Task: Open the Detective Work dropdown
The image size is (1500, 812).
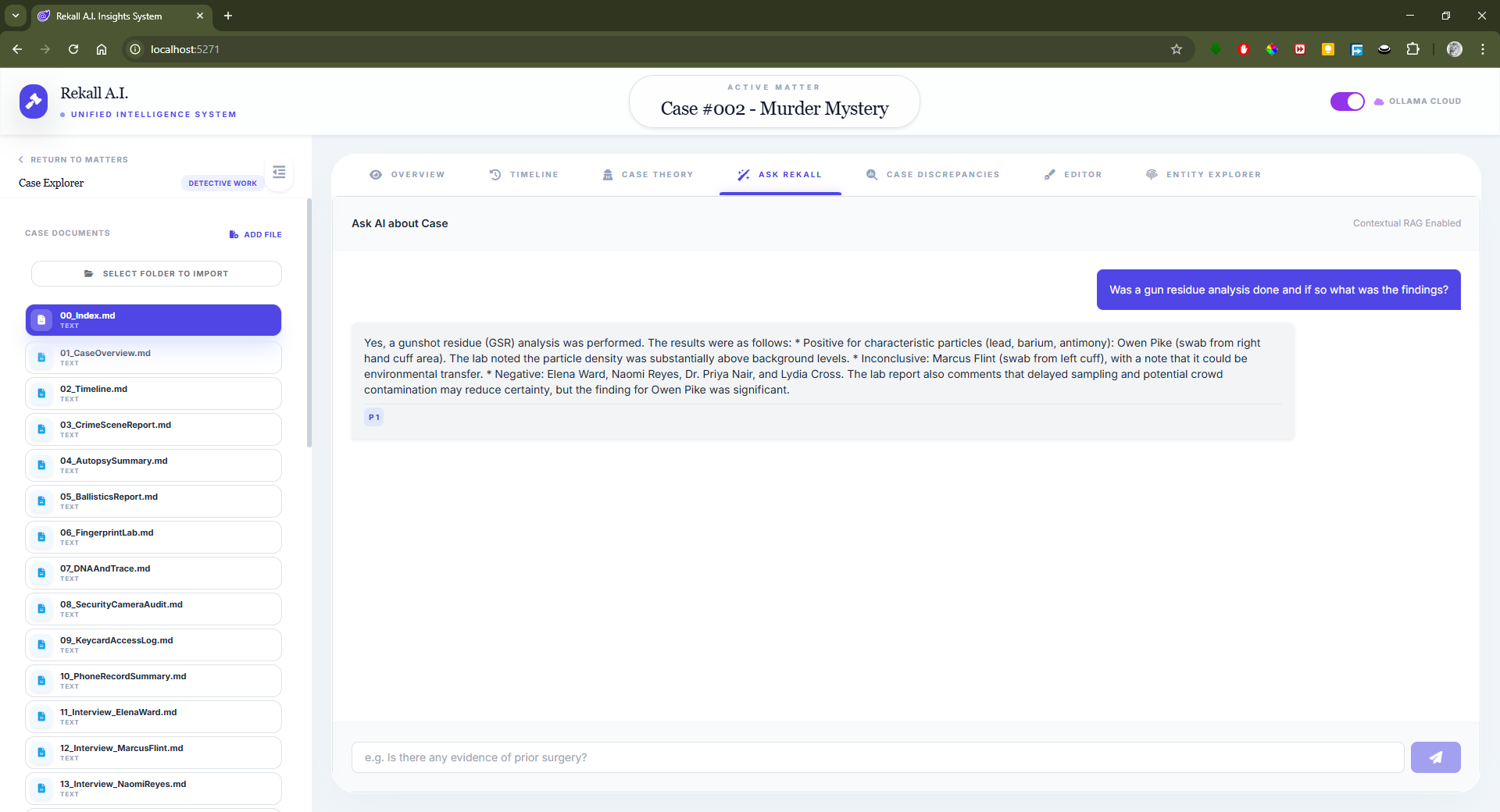Action: pyautogui.click(x=222, y=183)
